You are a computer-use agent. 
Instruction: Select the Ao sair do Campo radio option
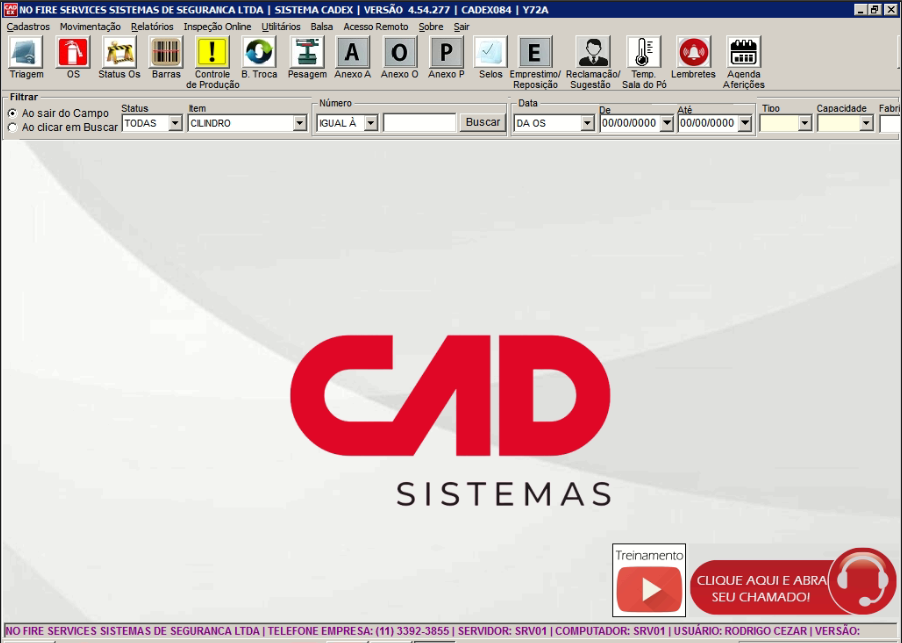[13, 113]
